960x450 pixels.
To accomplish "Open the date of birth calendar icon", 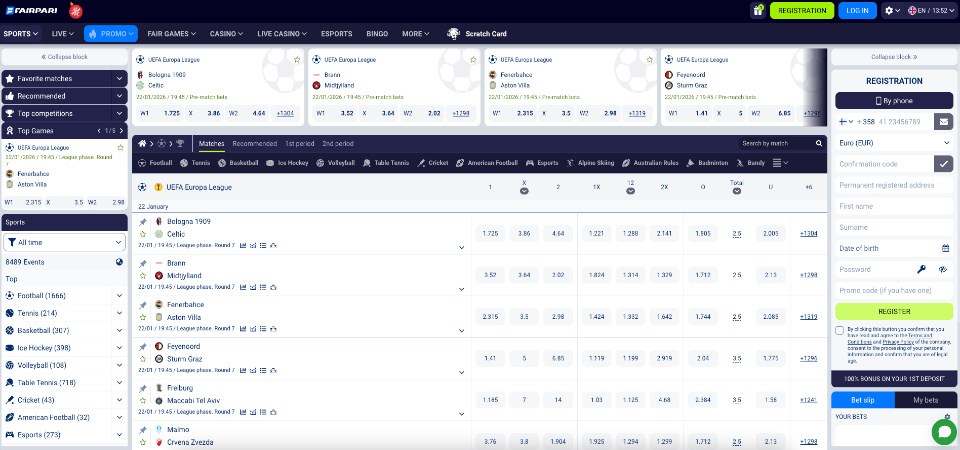I will pos(945,248).
